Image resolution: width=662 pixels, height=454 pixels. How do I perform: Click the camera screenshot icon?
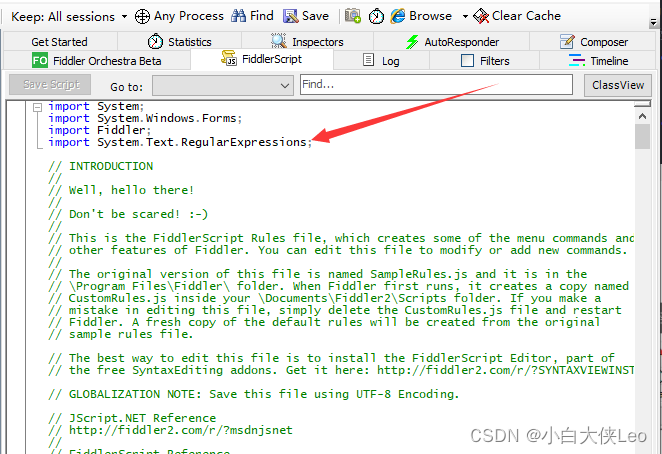[x=353, y=16]
